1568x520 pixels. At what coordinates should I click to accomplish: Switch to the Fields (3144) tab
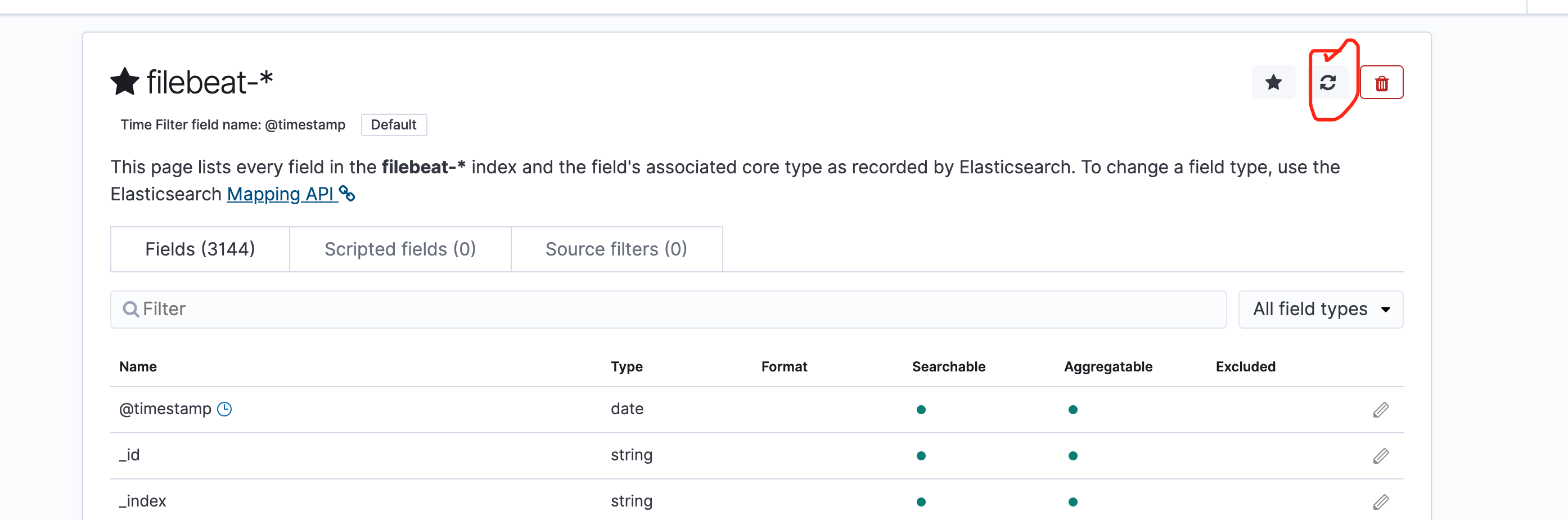(x=200, y=249)
